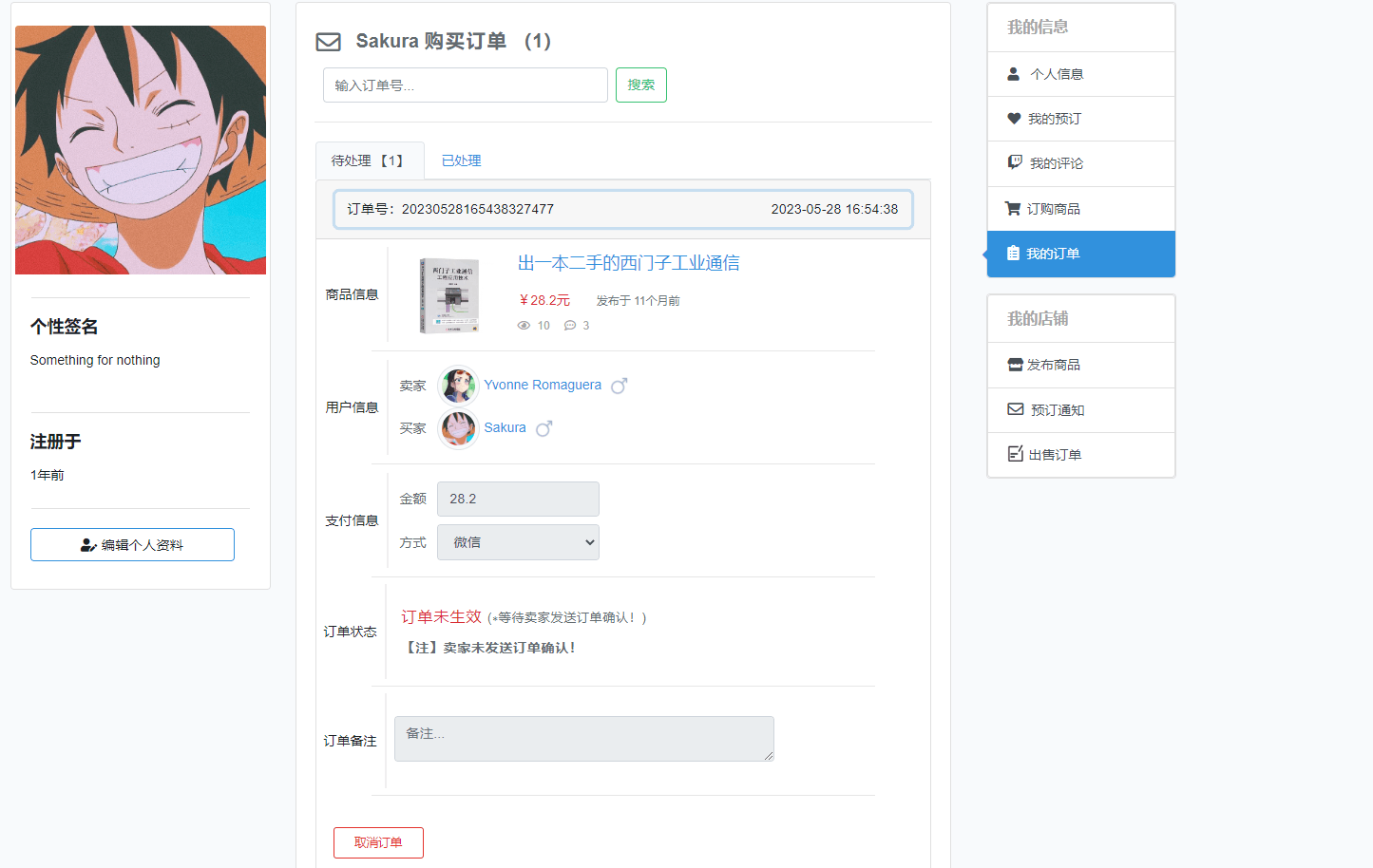Click buyer Sakura's avatar
The image size is (1373, 868).
click(458, 428)
